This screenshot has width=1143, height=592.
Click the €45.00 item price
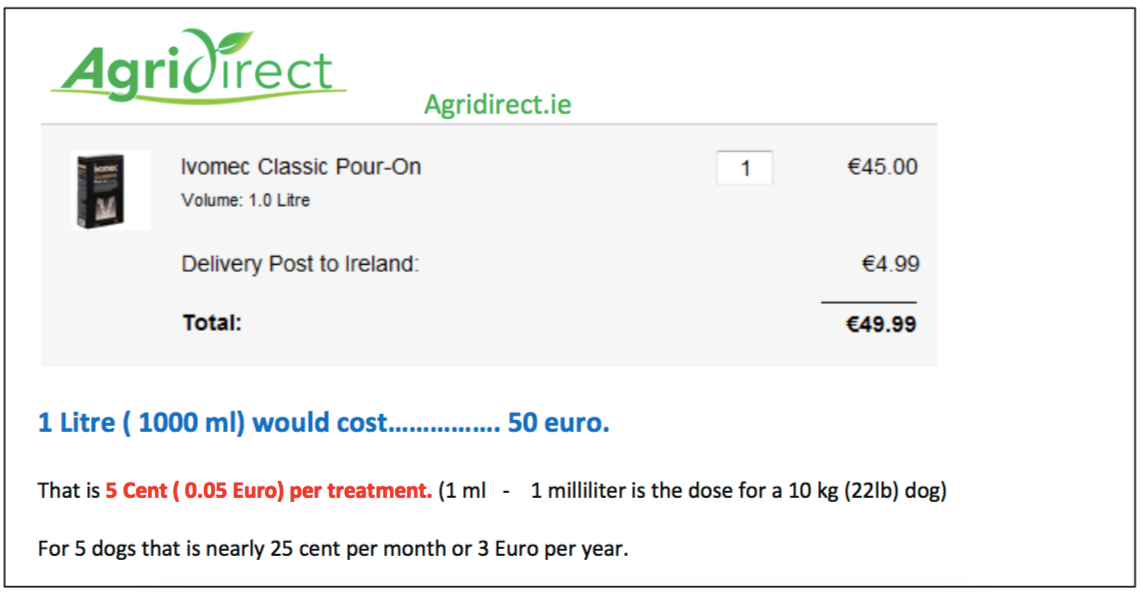tap(882, 167)
